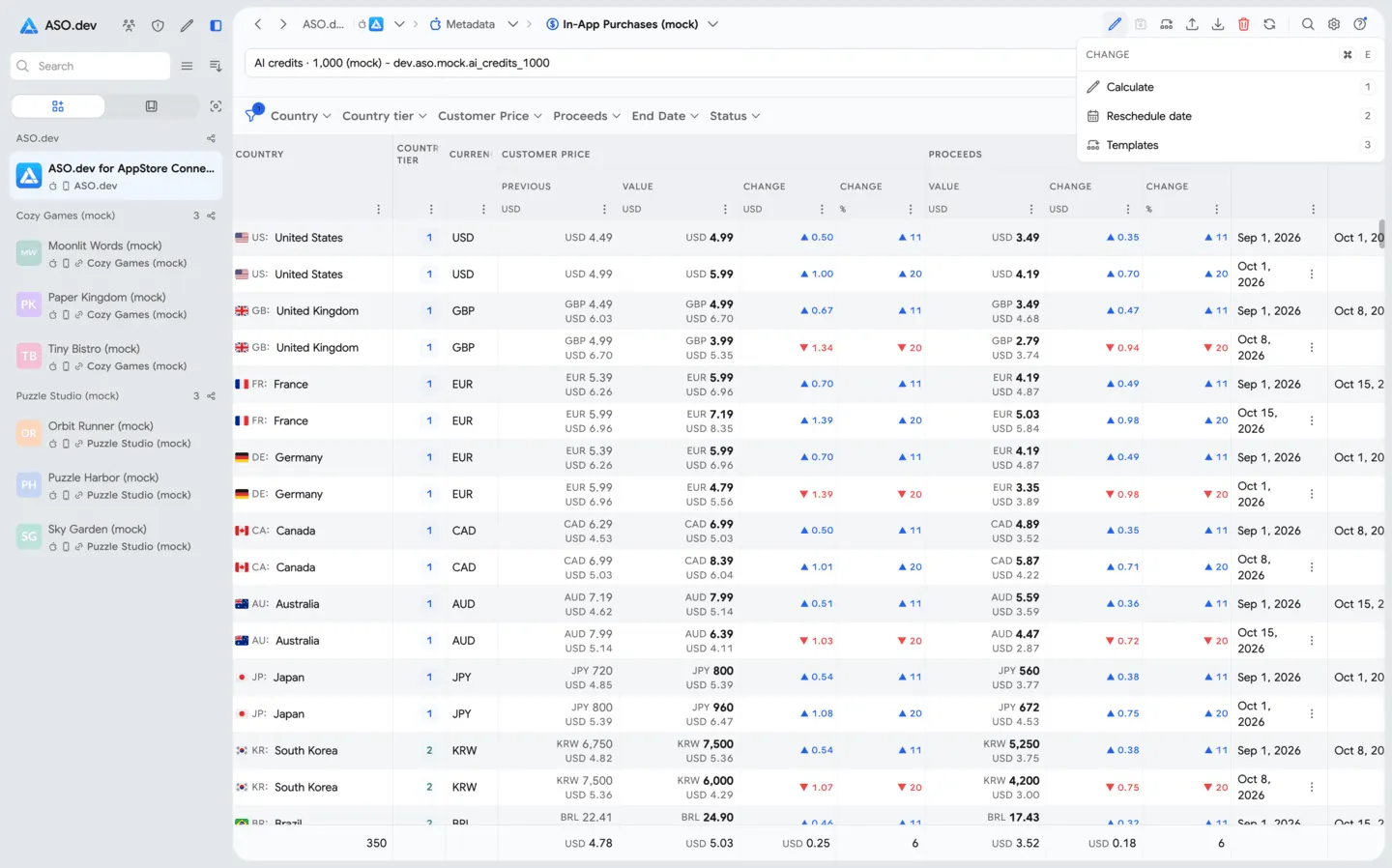Open Tiny Bistro (mock) app
Viewport: 1392px width, 868px height.
(x=117, y=357)
